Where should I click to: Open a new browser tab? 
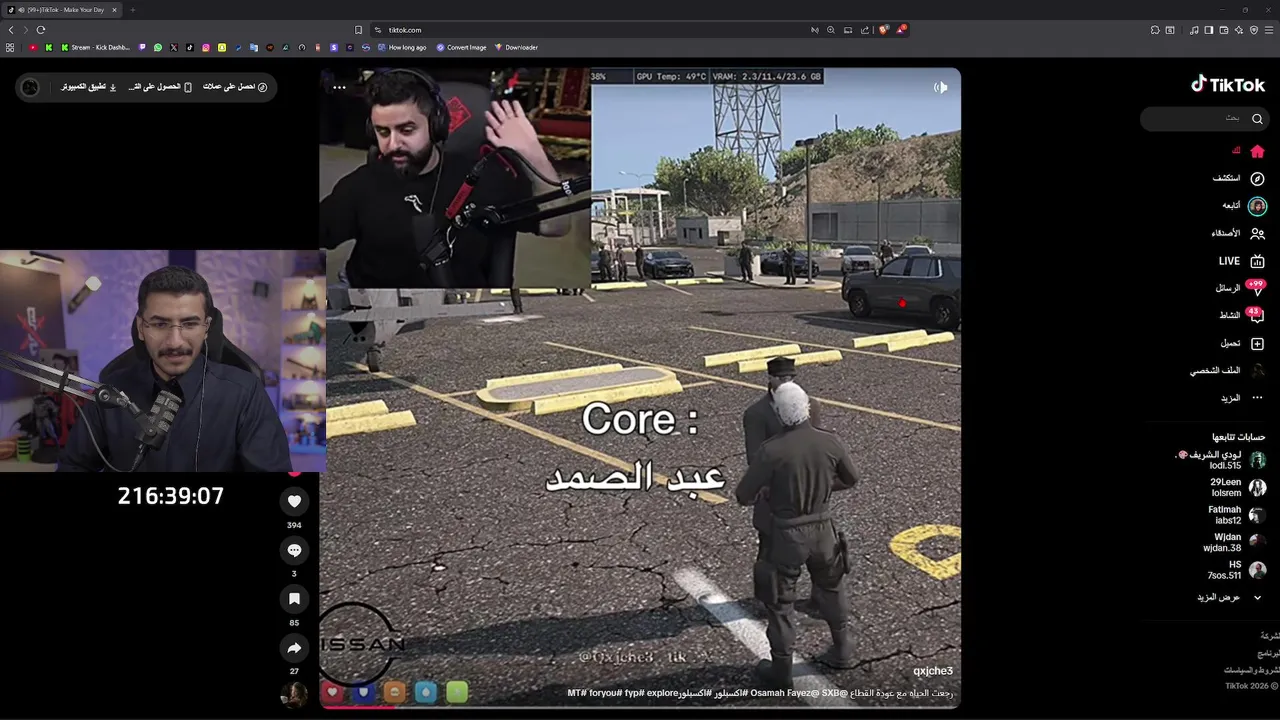[132, 10]
